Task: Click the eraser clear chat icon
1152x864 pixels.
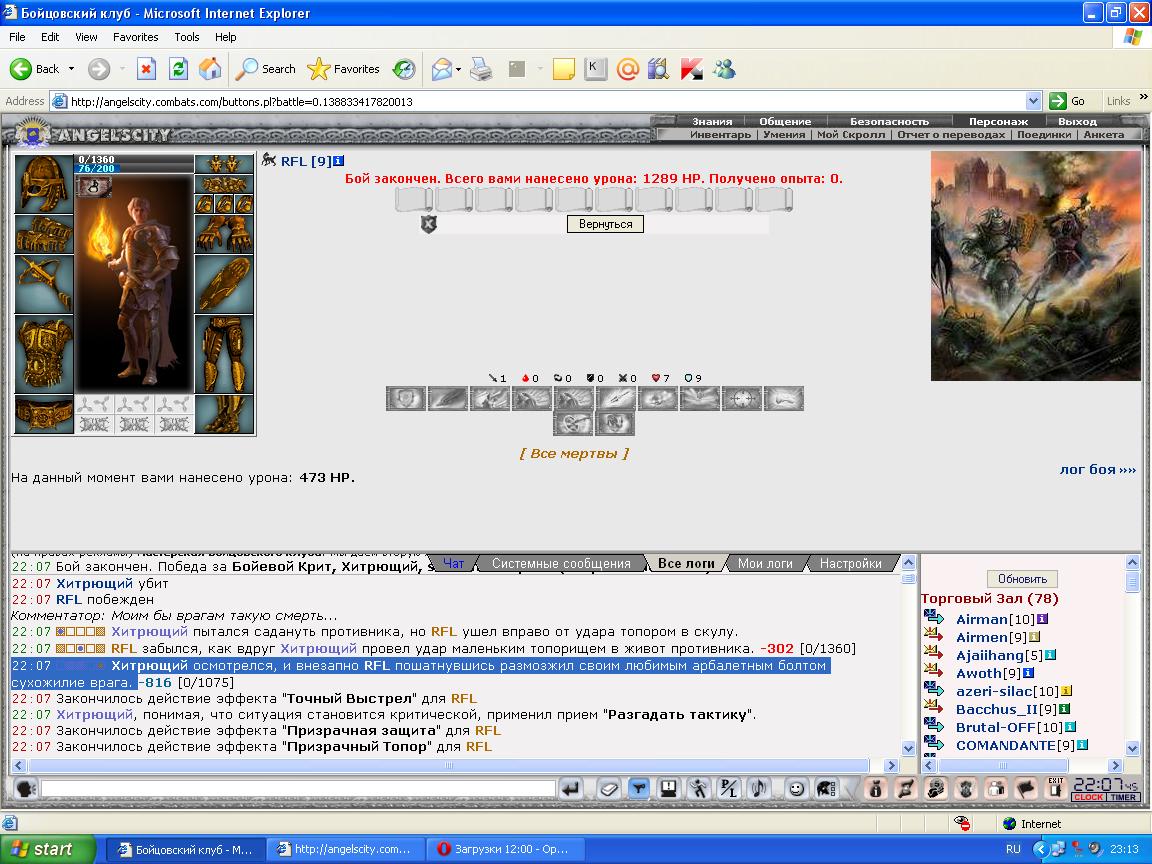Action: tap(609, 789)
